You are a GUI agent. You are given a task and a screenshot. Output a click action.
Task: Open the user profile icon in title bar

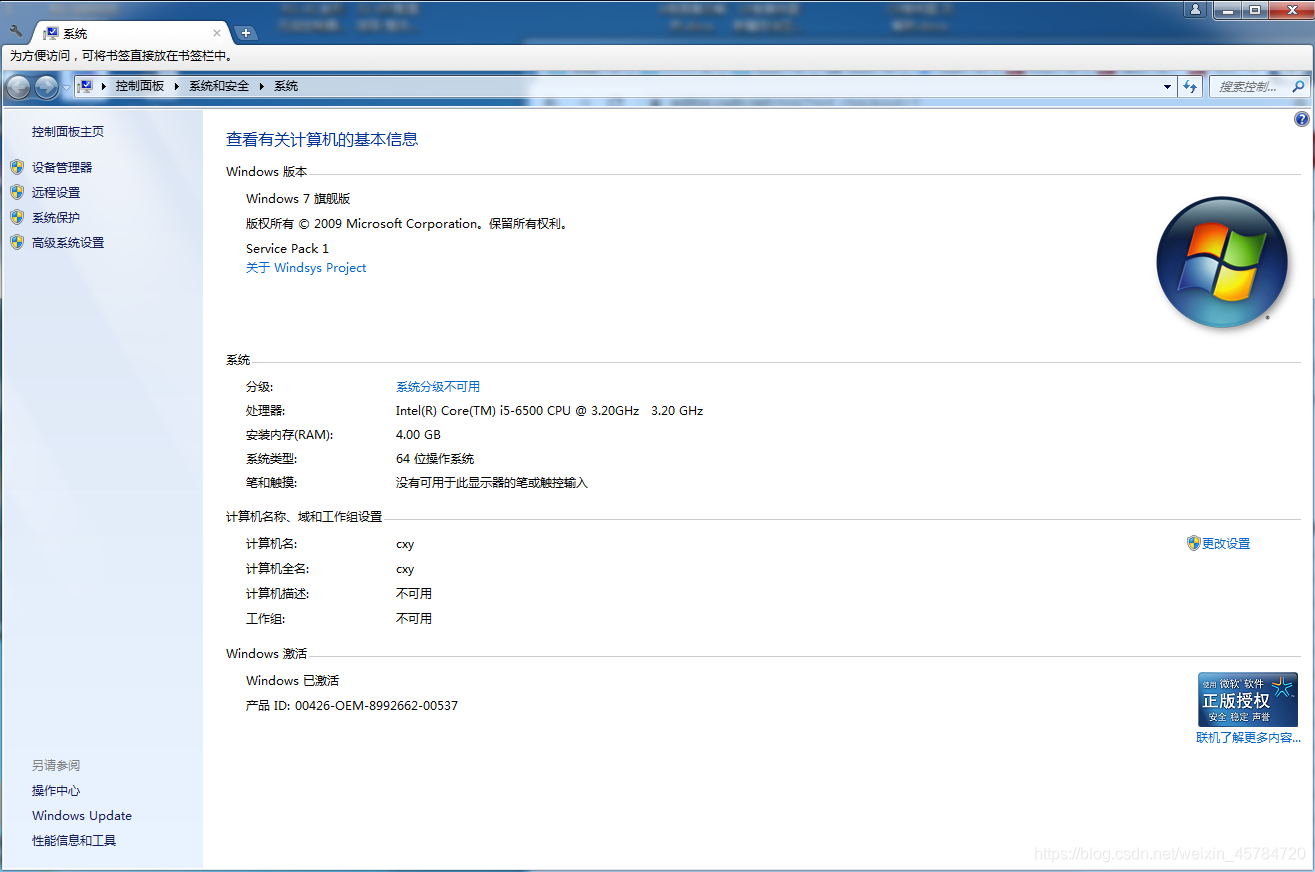click(x=1195, y=9)
